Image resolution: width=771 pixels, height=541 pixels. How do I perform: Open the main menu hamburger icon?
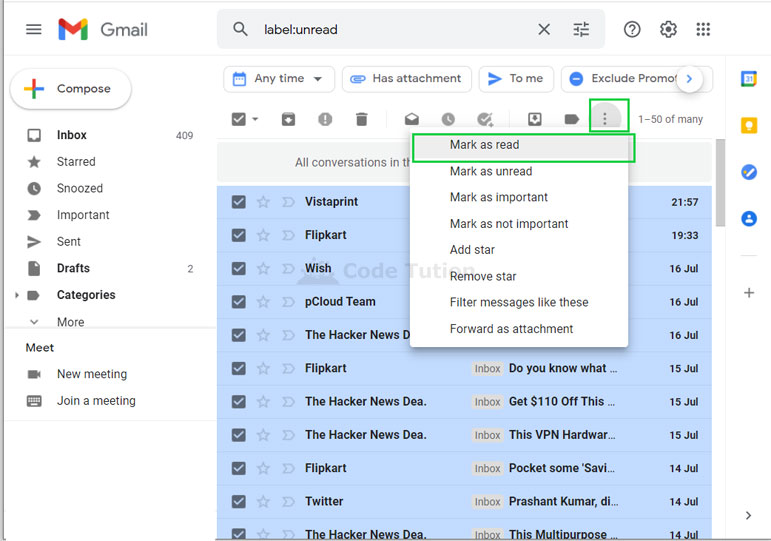pos(33,30)
